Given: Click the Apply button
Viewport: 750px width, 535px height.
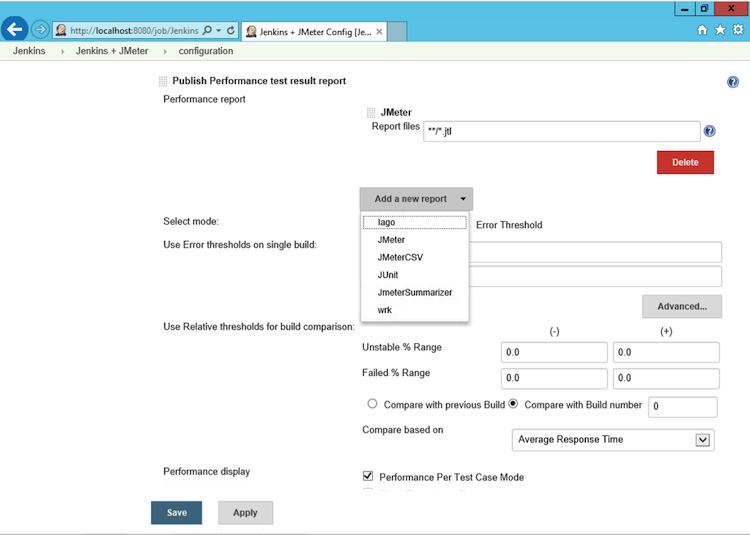Looking at the screenshot, I should (245, 513).
